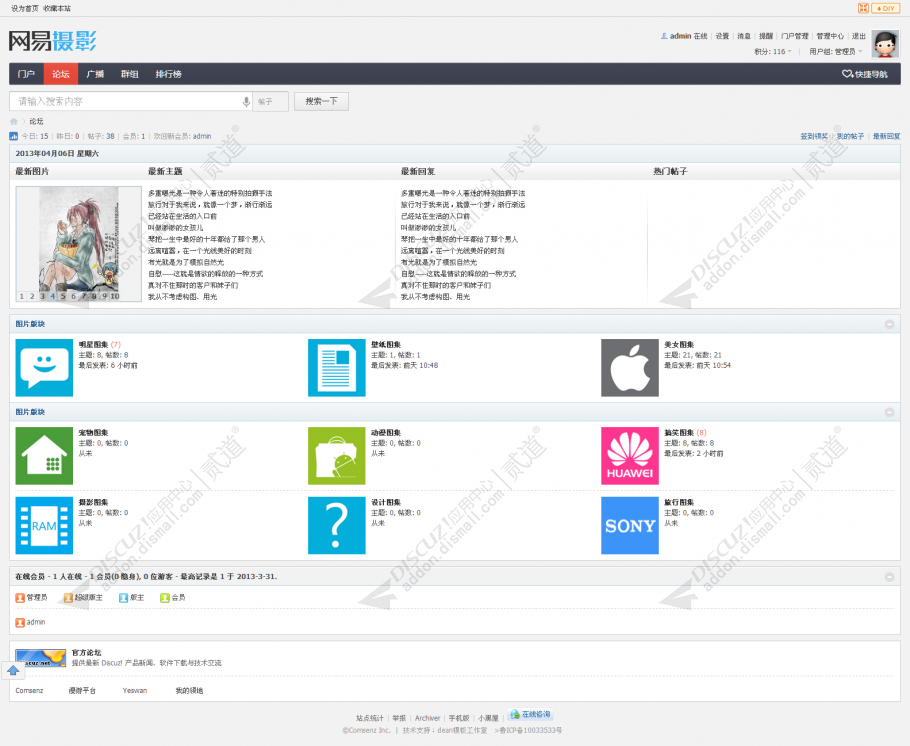
Task: Collapse the section containing 宠物图集
Action: (x=889, y=412)
